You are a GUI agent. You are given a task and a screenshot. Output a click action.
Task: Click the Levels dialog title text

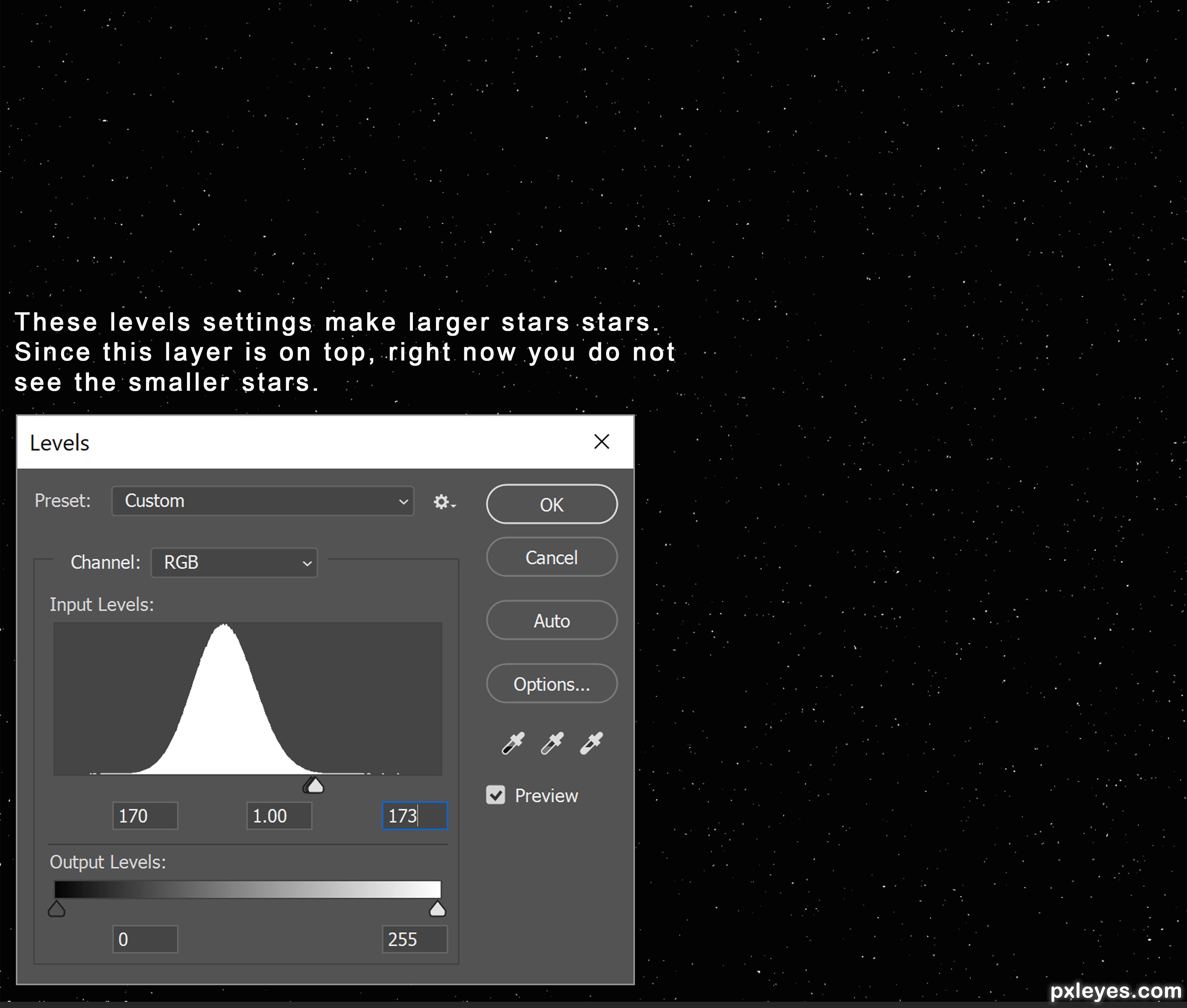(x=59, y=443)
